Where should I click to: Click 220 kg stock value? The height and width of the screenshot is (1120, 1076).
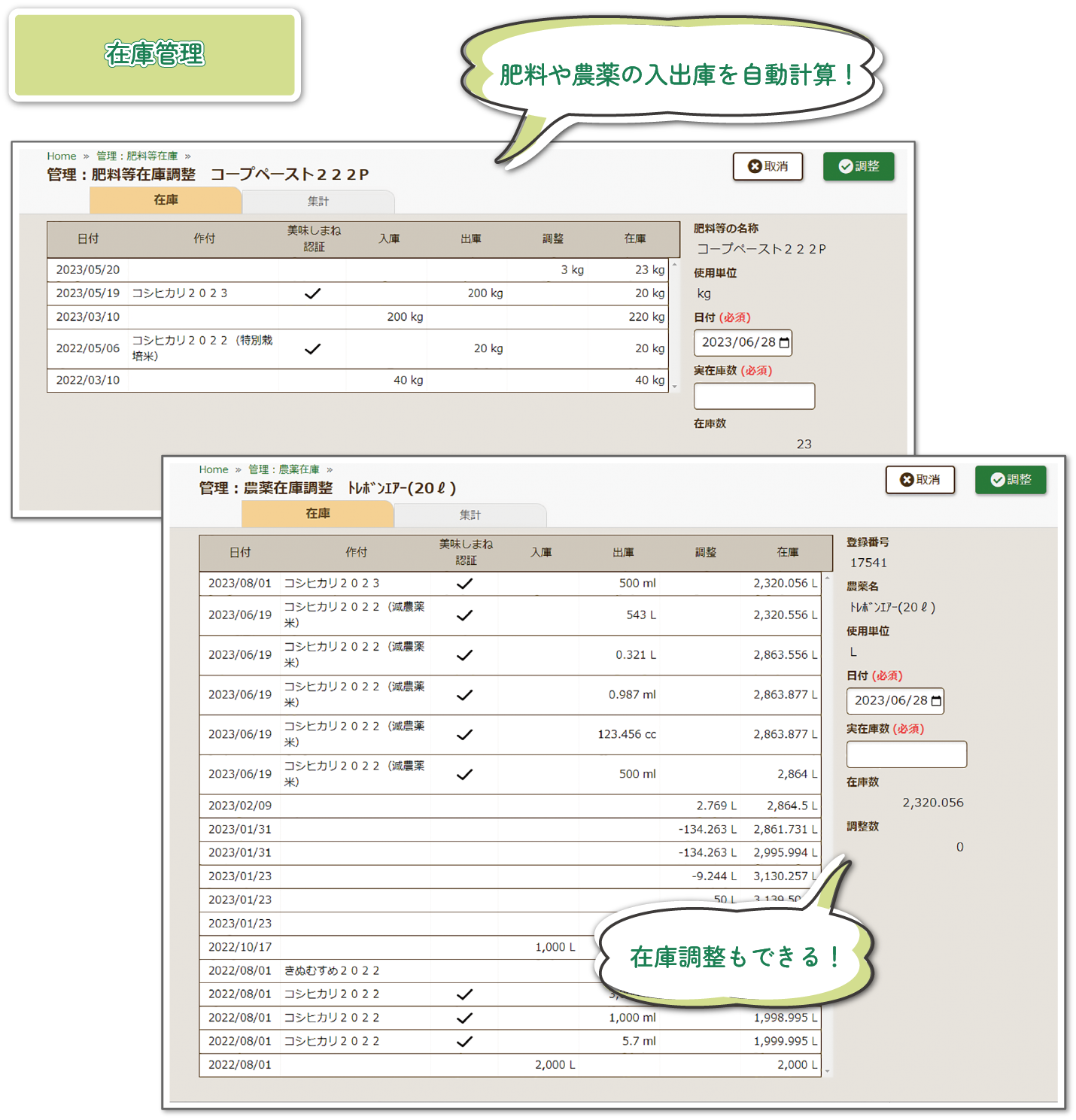coord(646,317)
